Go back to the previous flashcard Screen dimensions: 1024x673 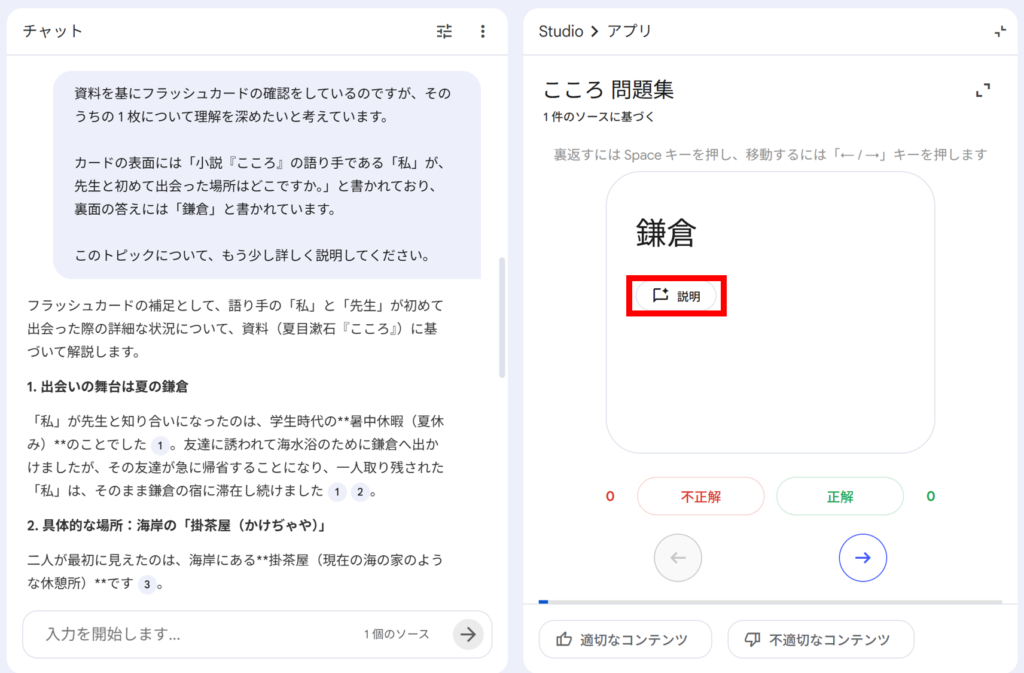coord(678,558)
